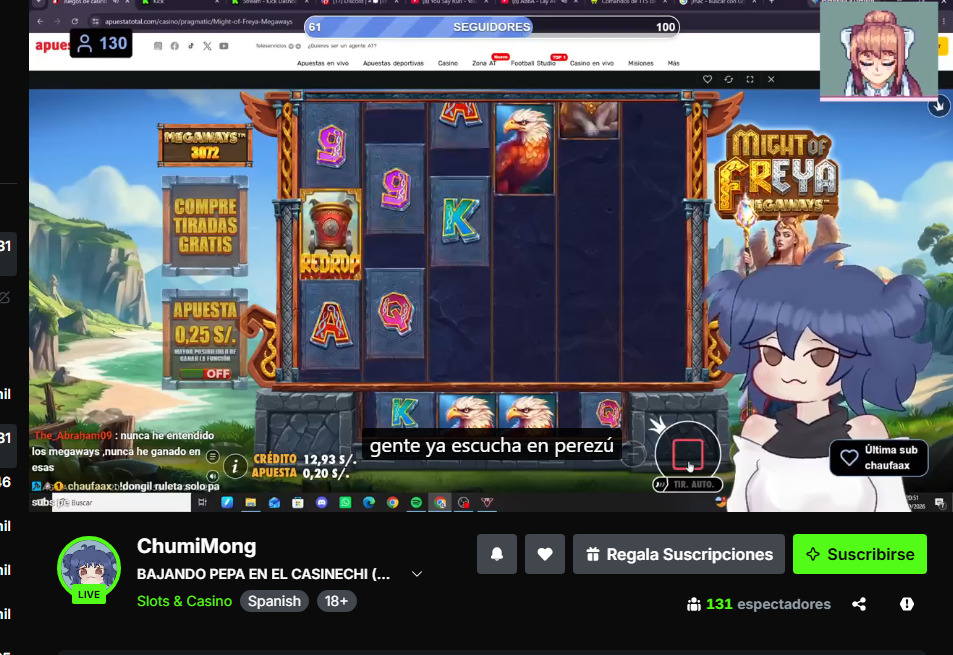Open the browser tab search chevron
The image size is (953, 655).
39,2
